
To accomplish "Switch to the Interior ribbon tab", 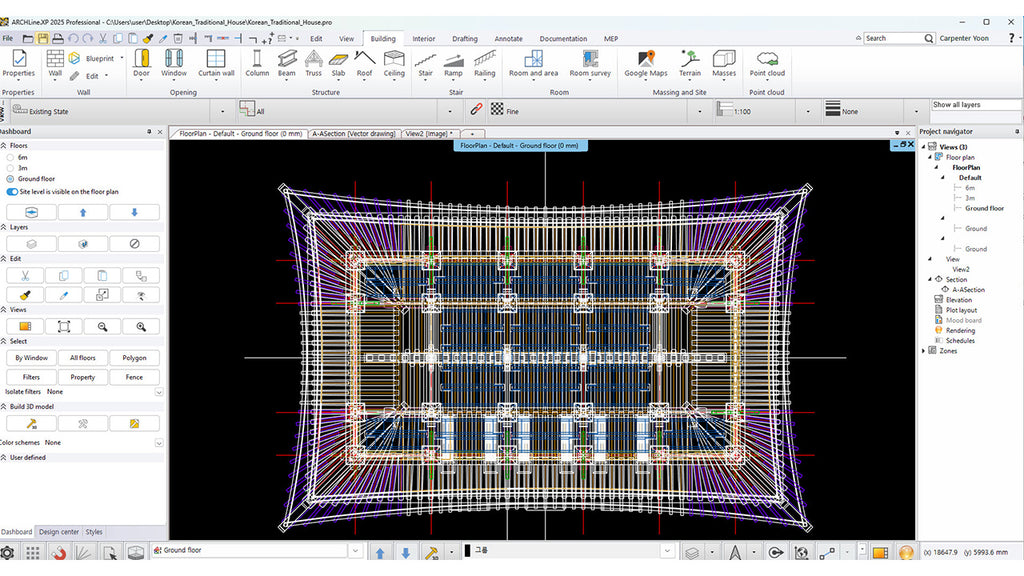I will 423,39.
